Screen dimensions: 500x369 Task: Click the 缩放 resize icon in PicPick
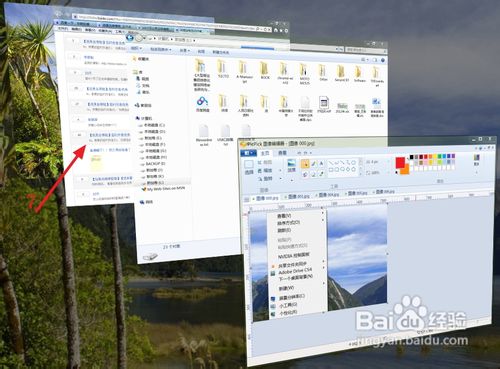coord(260,171)
